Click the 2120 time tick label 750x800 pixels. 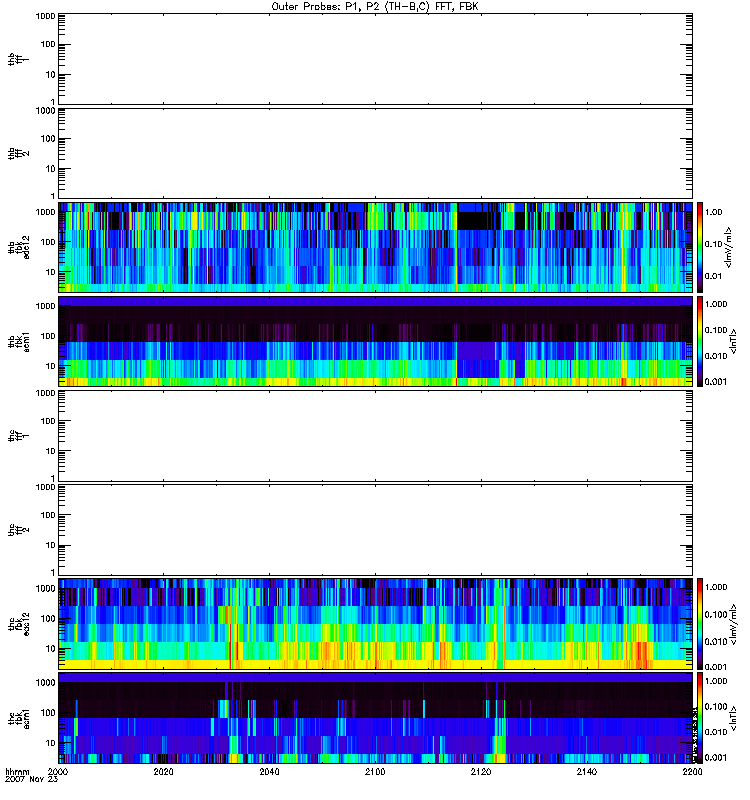481,771
